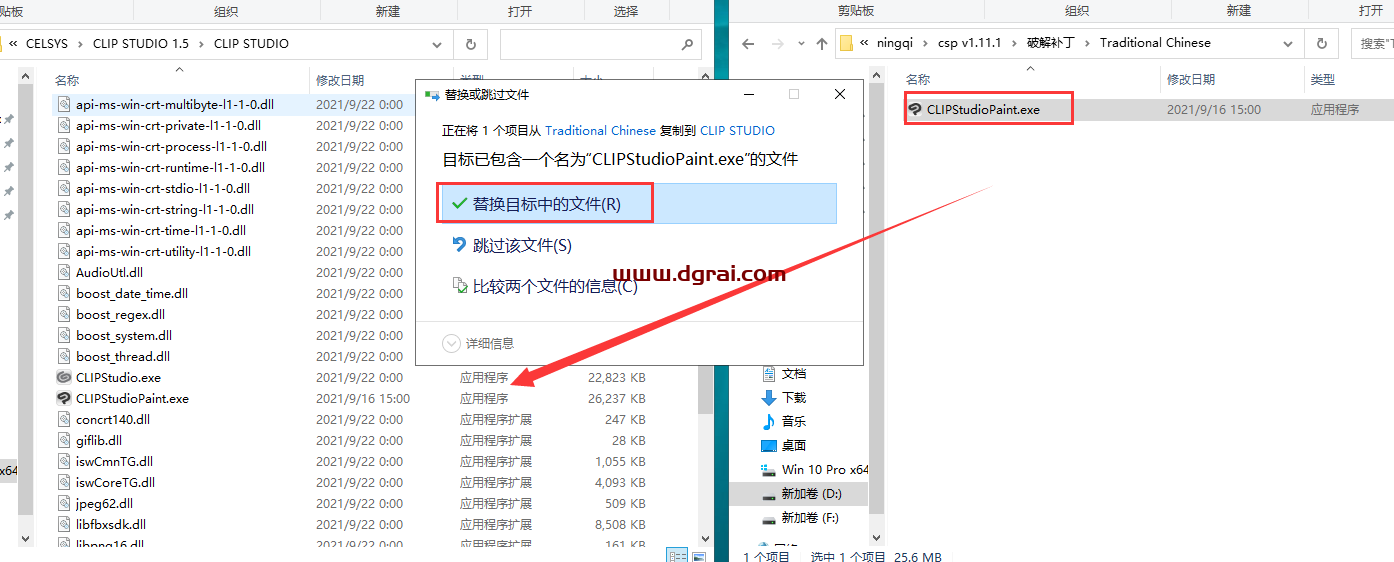1394x562 pixels.
Task: Click down arrow of left file list scrollbar
Action: [x=705, y=538]
